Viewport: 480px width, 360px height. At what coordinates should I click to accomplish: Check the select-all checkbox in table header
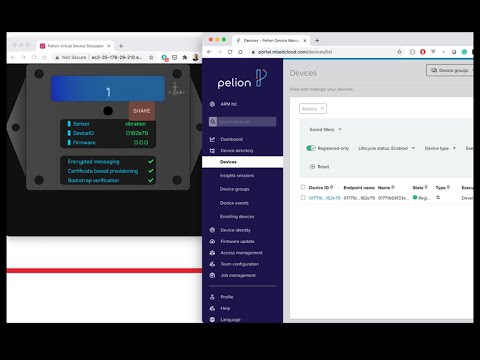coord(303,187)
